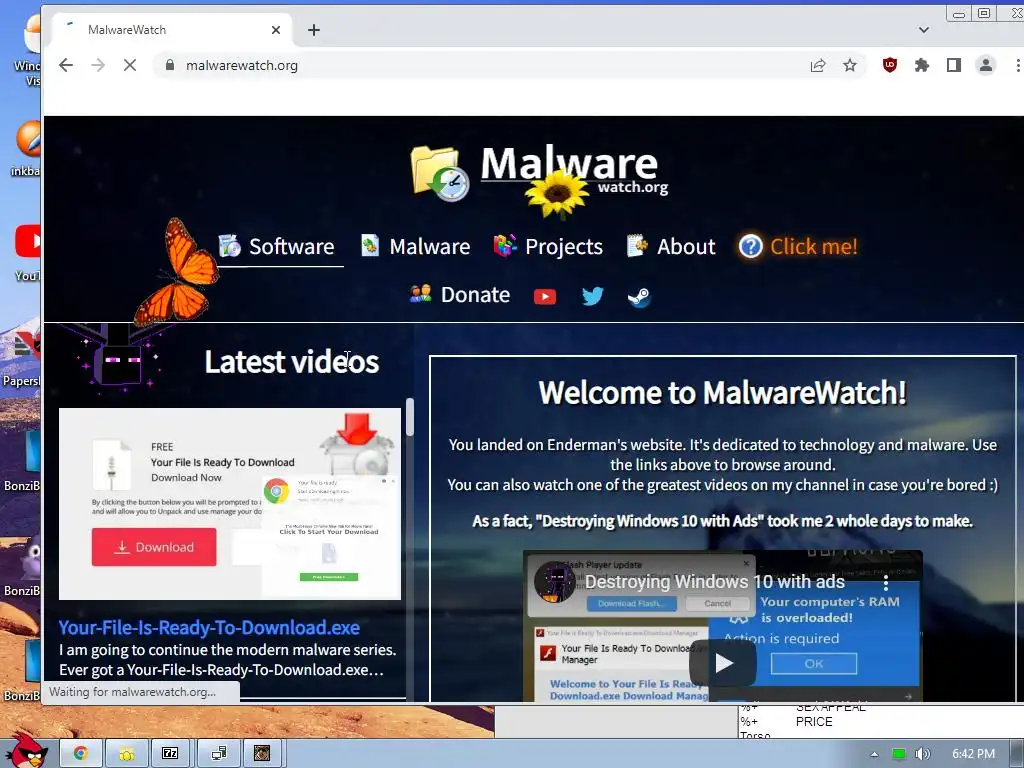Open the Steam profile icon
1024x768 pixels.
(639, 297)
